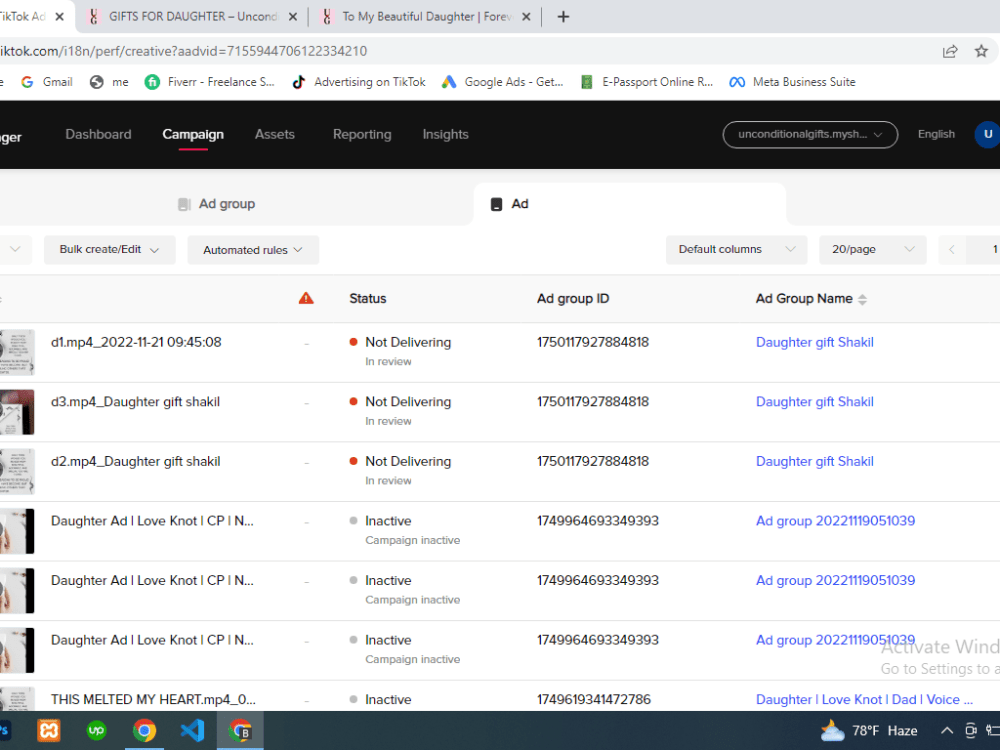Close the GIFTS FOR DAUGHTER tab
Viewport: 1000px width, 750px height.
tap(293, 17)
